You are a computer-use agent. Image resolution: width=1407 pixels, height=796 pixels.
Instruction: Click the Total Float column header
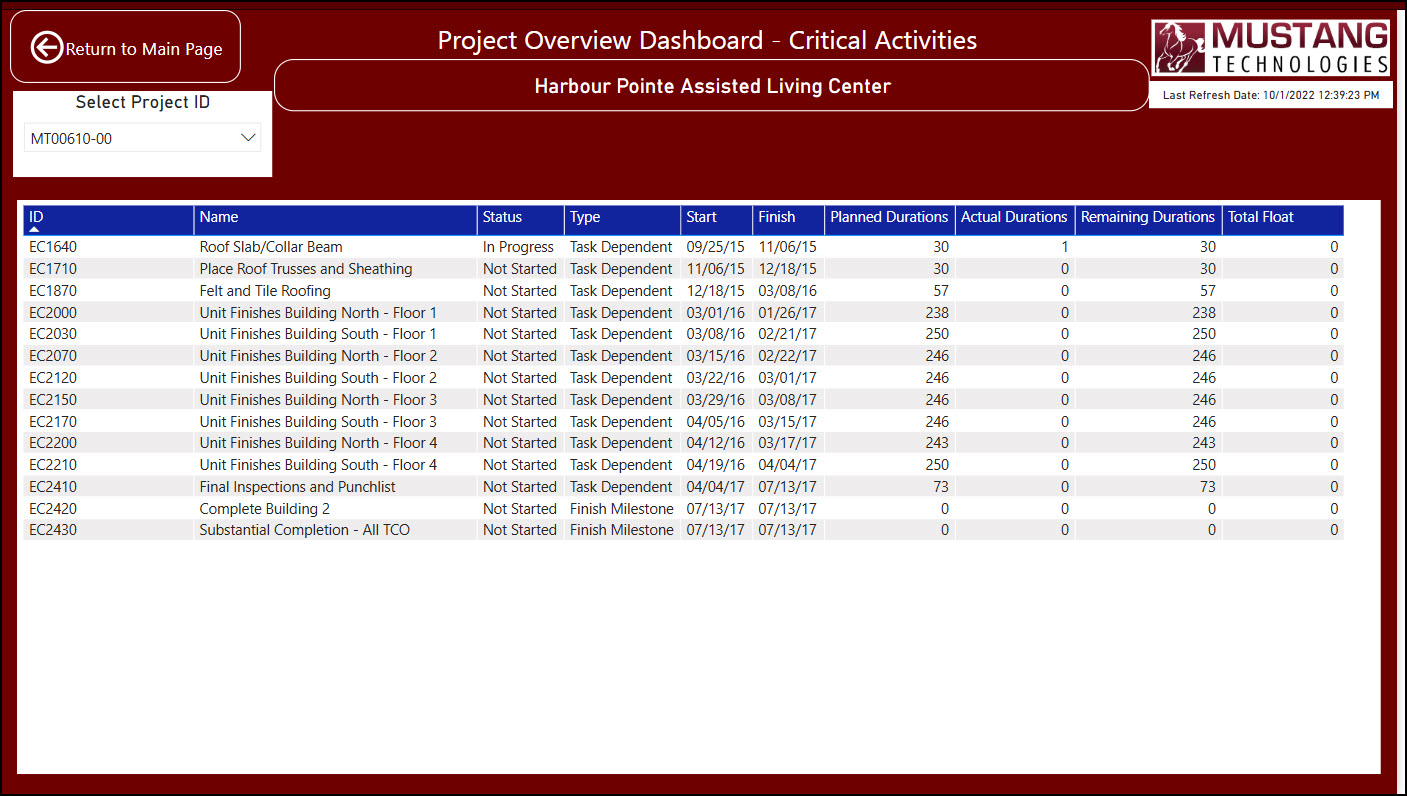coord(1260,217)
